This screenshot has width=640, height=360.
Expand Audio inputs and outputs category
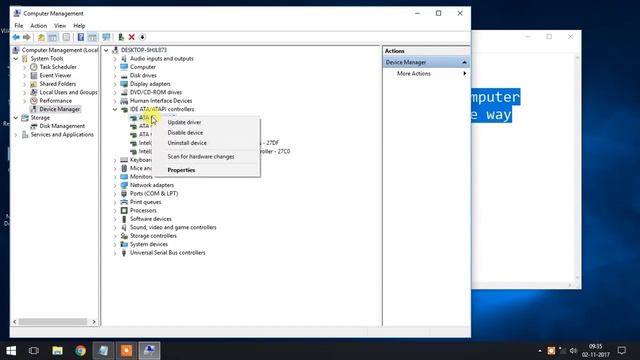[115, 59]
